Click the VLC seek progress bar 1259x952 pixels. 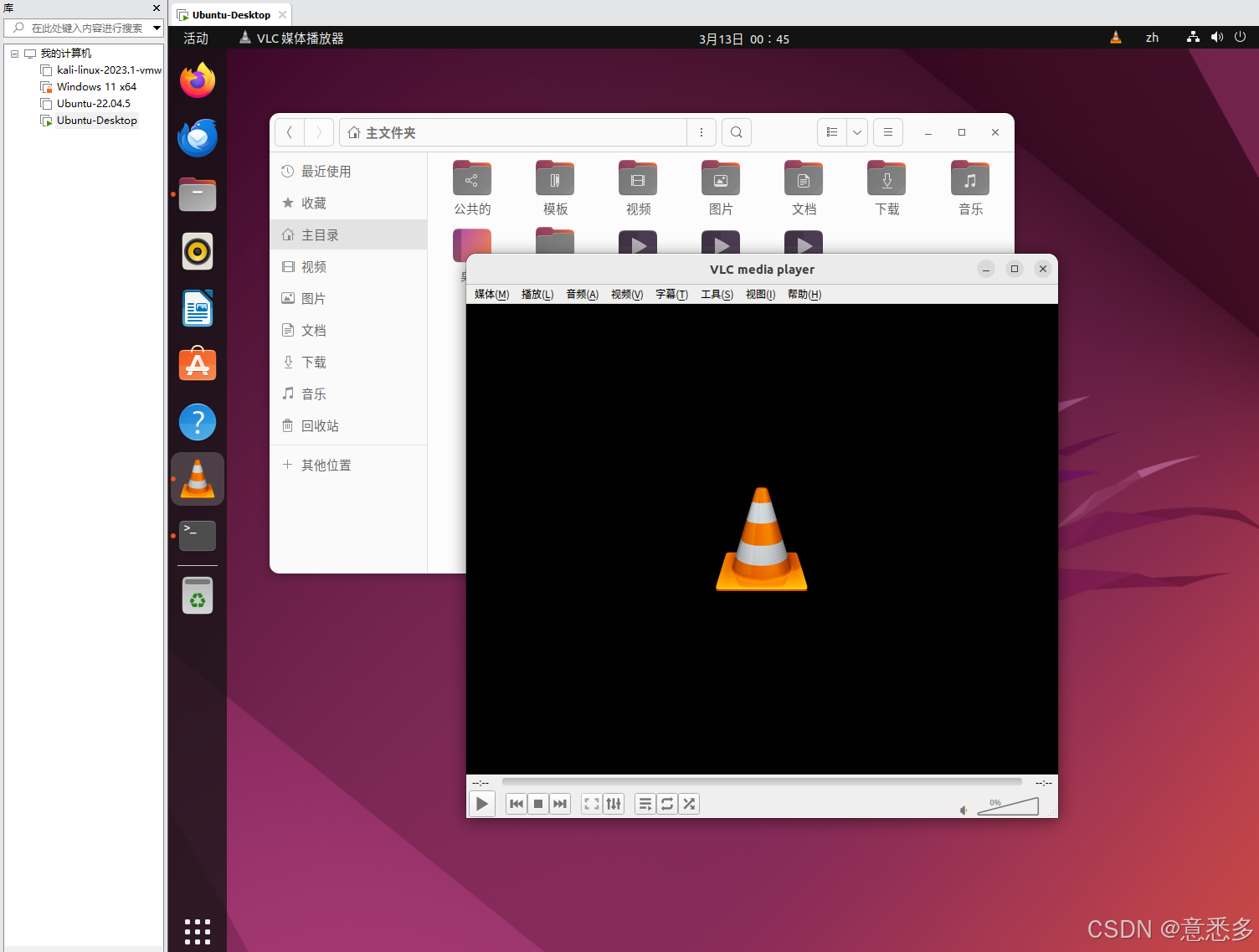762,782
